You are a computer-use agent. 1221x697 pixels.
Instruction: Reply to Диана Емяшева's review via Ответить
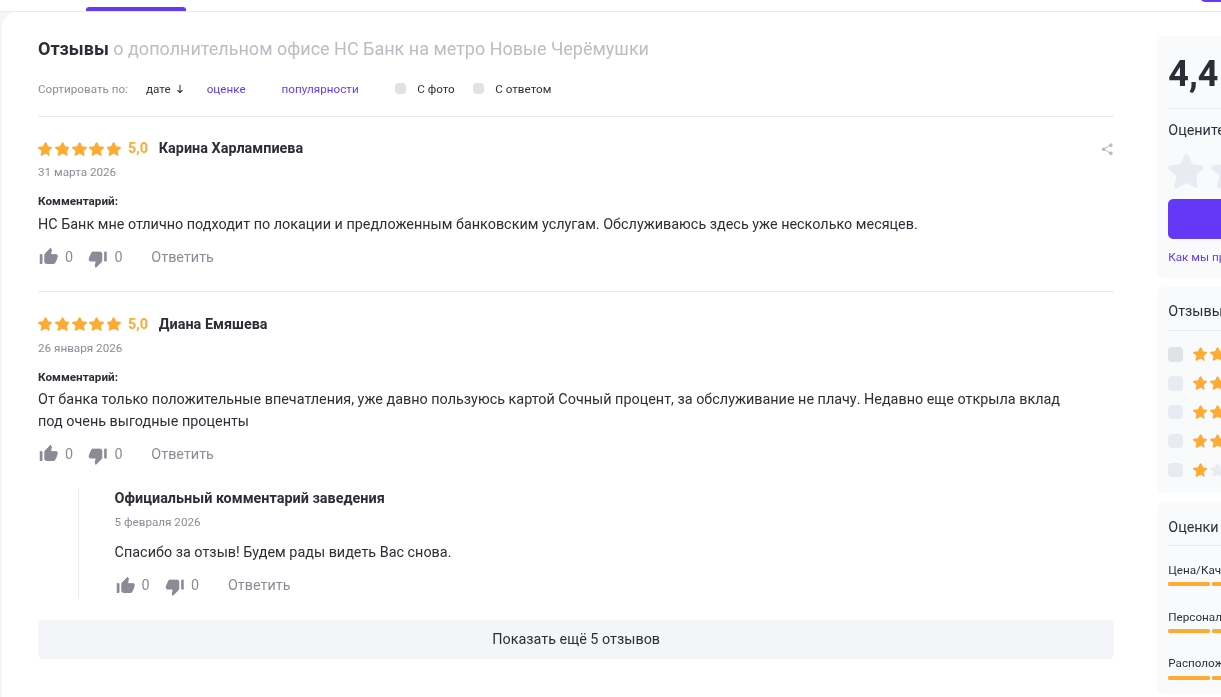pos(182,454)
